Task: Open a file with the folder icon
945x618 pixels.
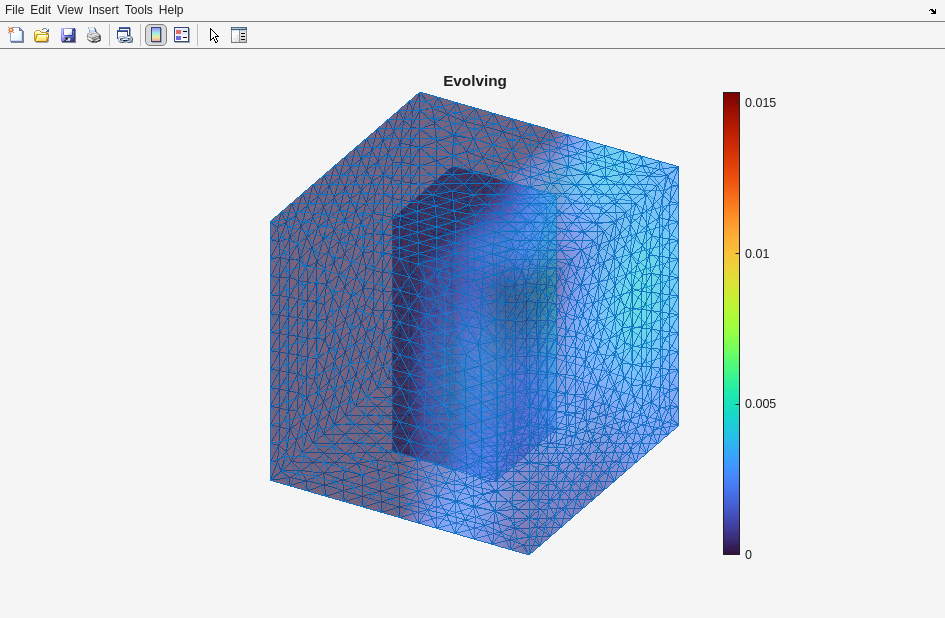Action: [x=42, y=35]
